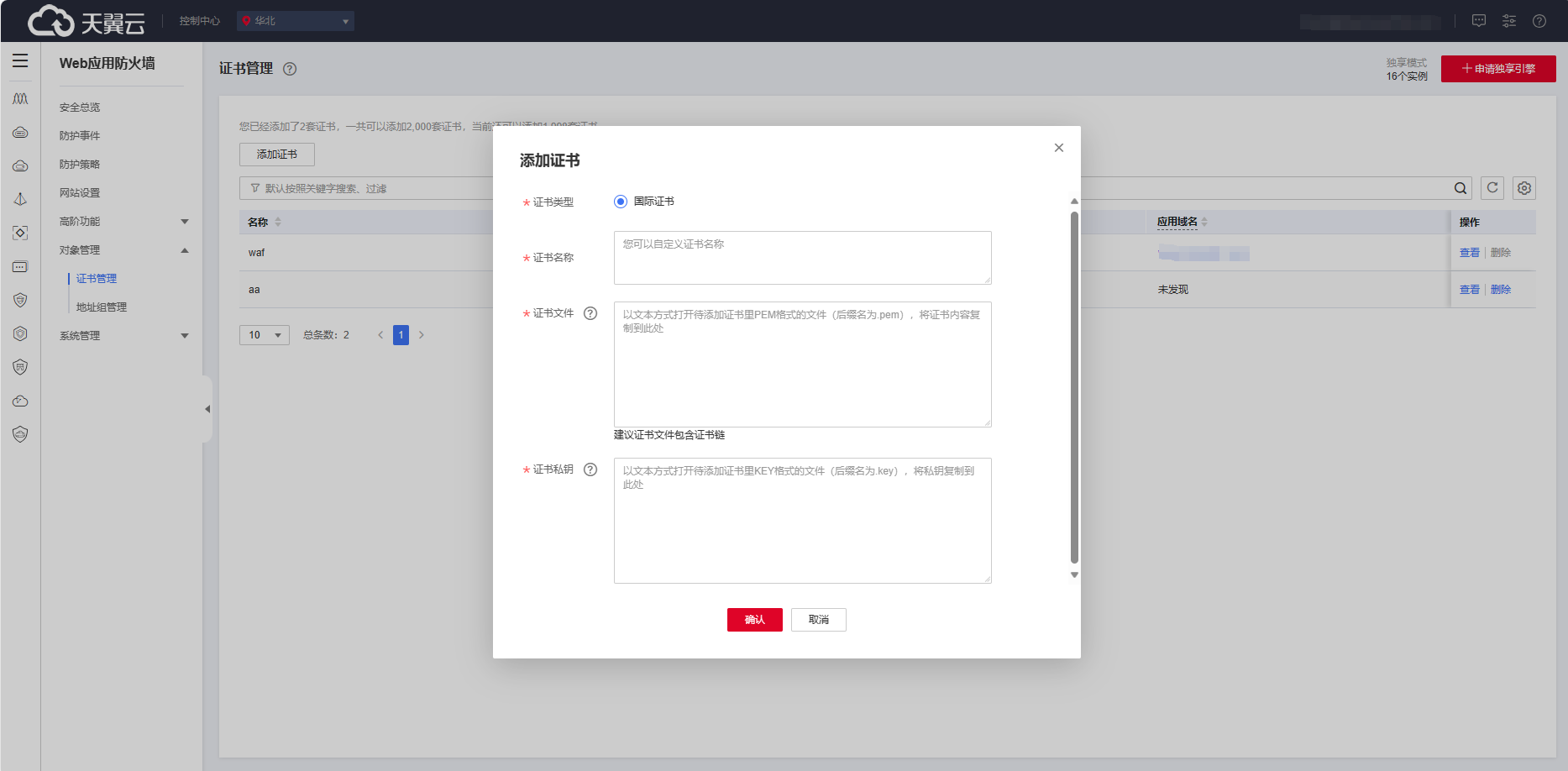
Task: Click the refresh icon above the table
Action: (1492, 188)
